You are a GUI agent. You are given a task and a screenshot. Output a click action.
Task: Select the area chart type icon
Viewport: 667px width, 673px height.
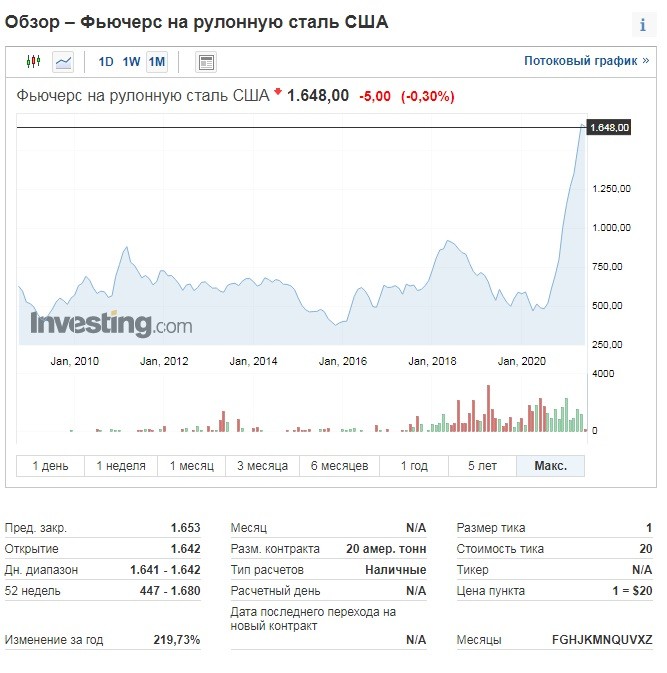[x=63, y=62]
